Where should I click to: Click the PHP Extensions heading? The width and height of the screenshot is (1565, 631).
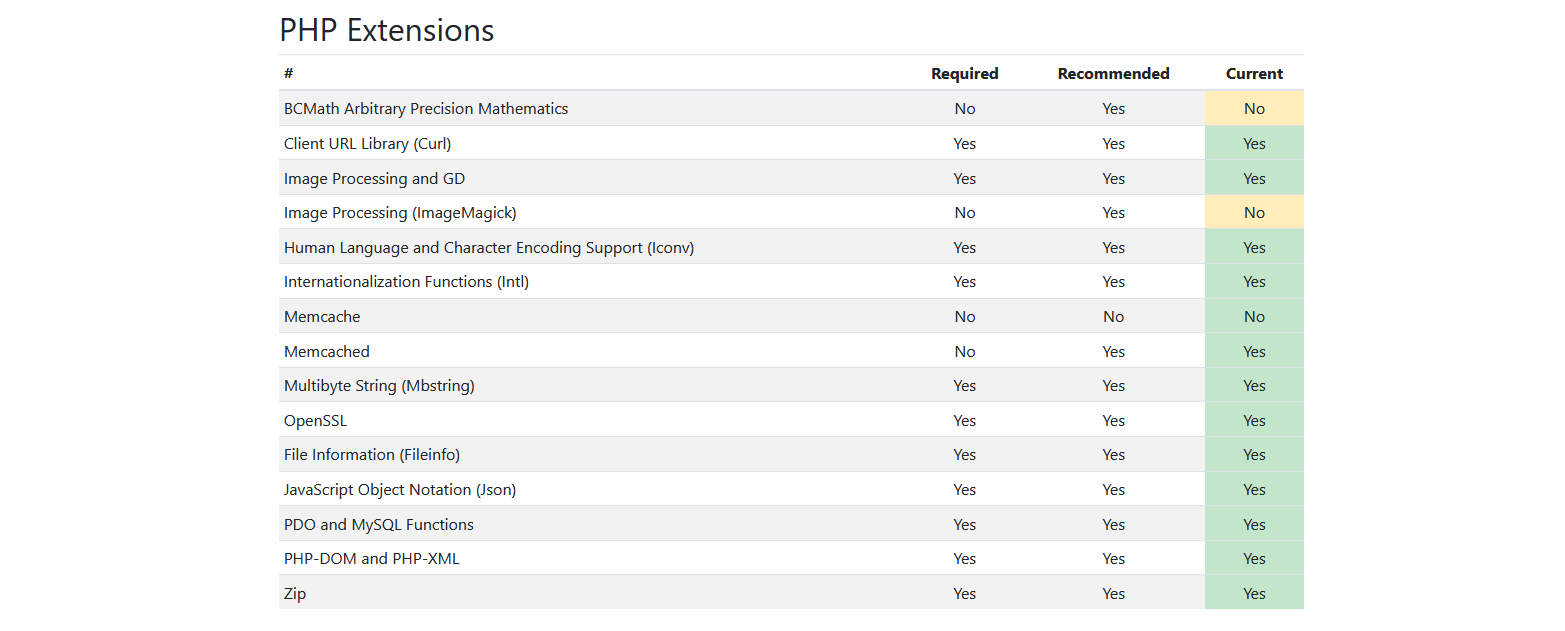point(387,29)
